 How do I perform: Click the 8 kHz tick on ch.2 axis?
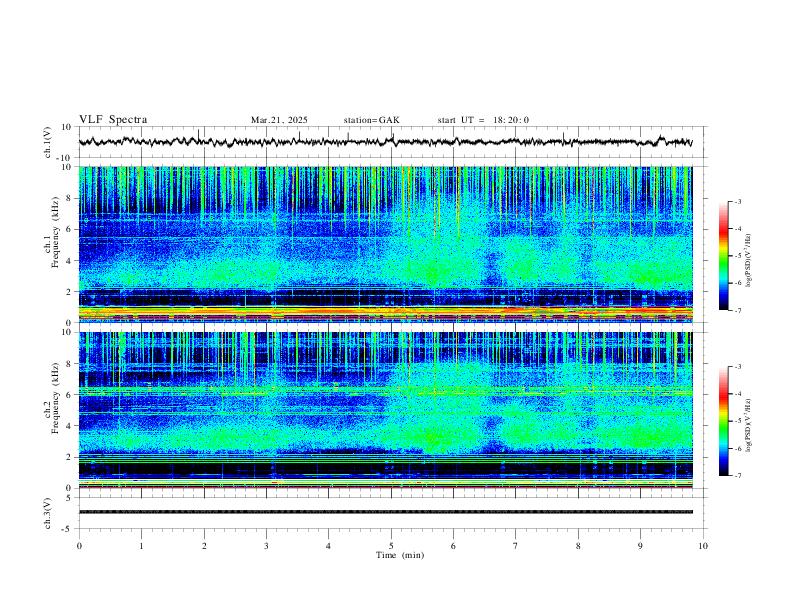click(x=69, y=364)
